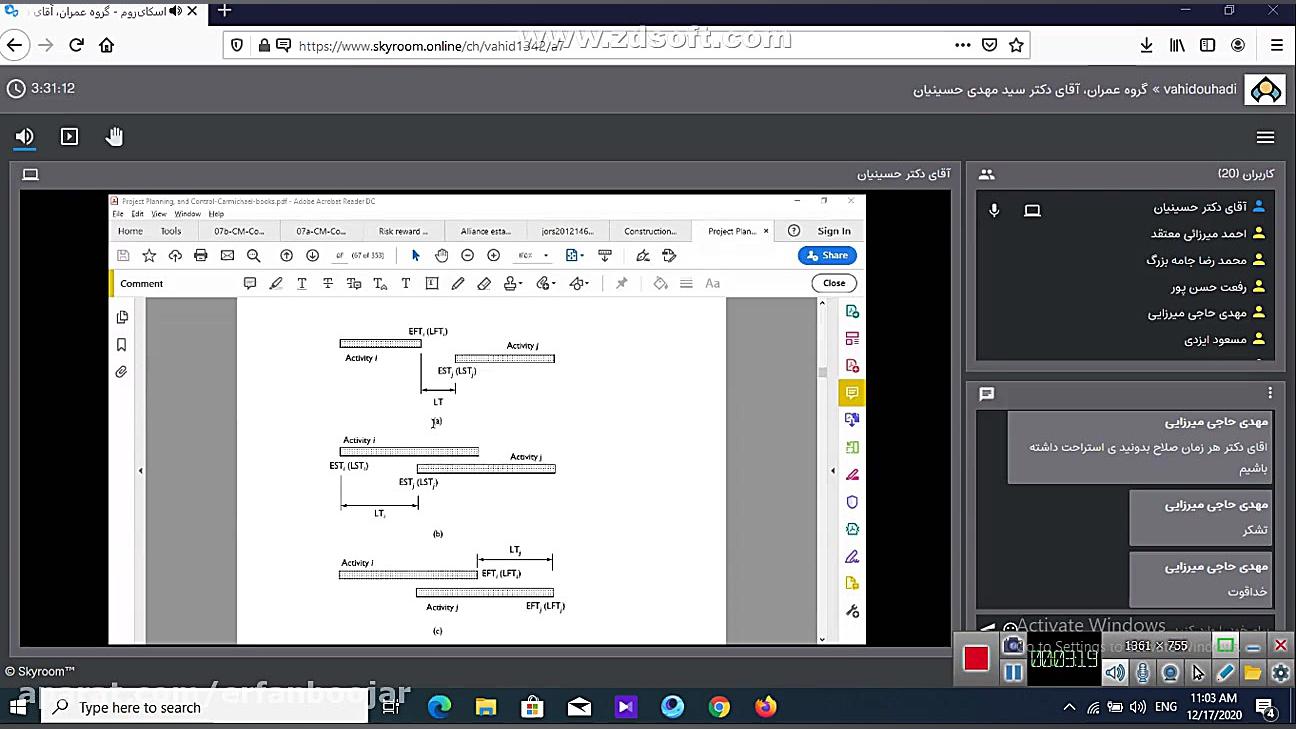The height and width of the screenshot is (729, 1296).
Task: Open a new Firefox tab
Action: coord(225,11)
